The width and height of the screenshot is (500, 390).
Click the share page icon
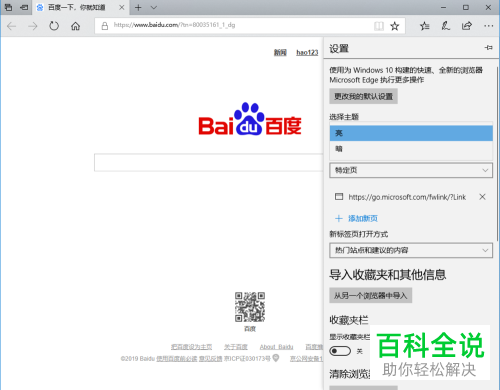pyautogui.click(x=467, y=26)
